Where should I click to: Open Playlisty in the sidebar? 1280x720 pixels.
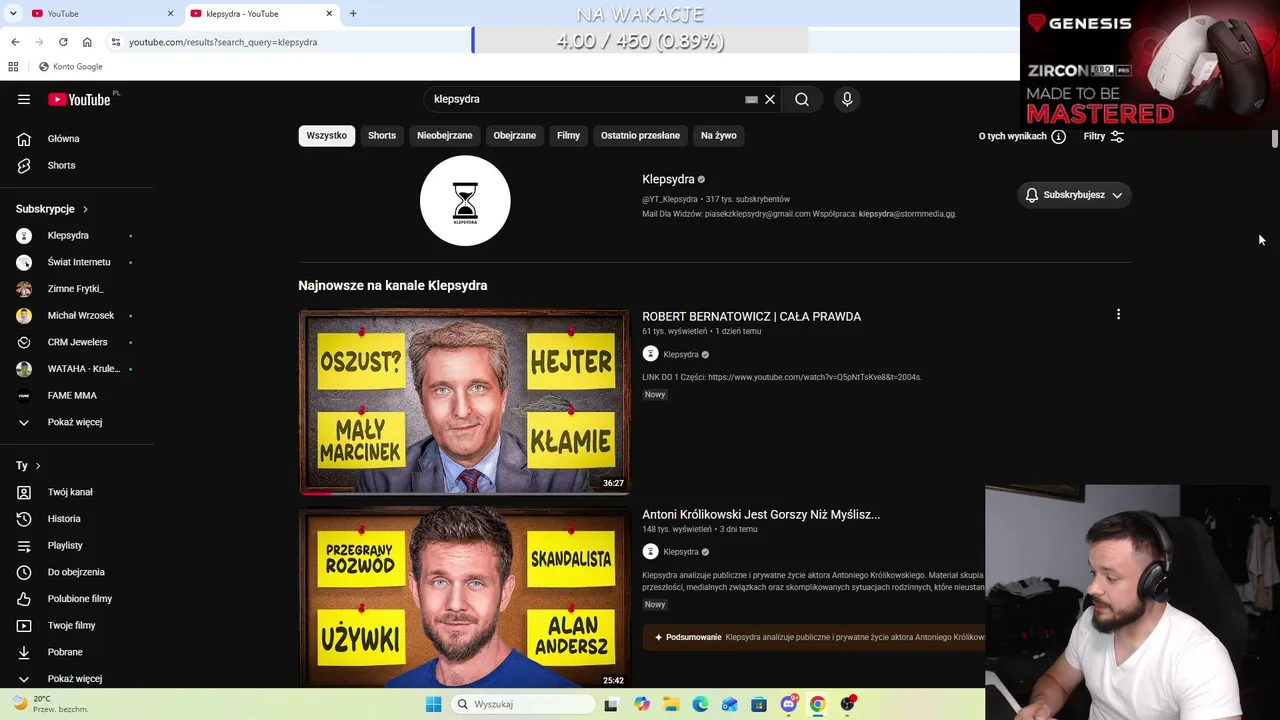coord(65,545)
